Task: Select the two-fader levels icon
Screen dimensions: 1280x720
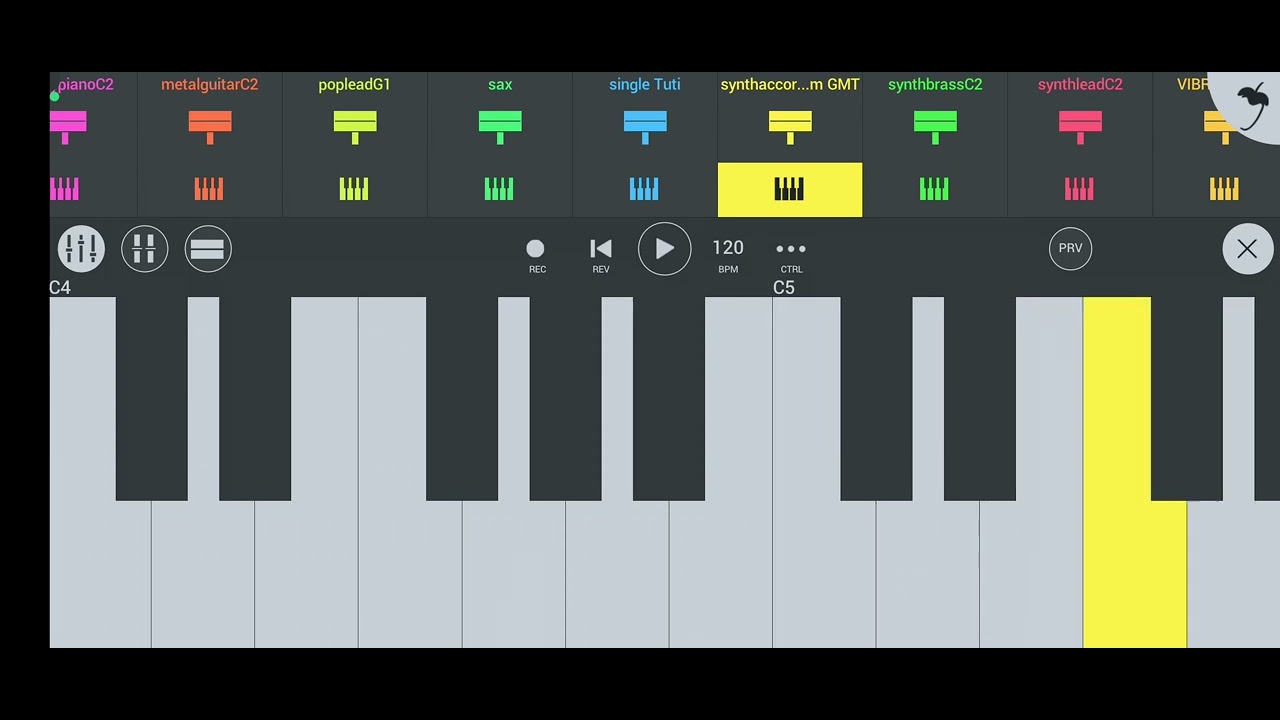Action: point(144,249)
